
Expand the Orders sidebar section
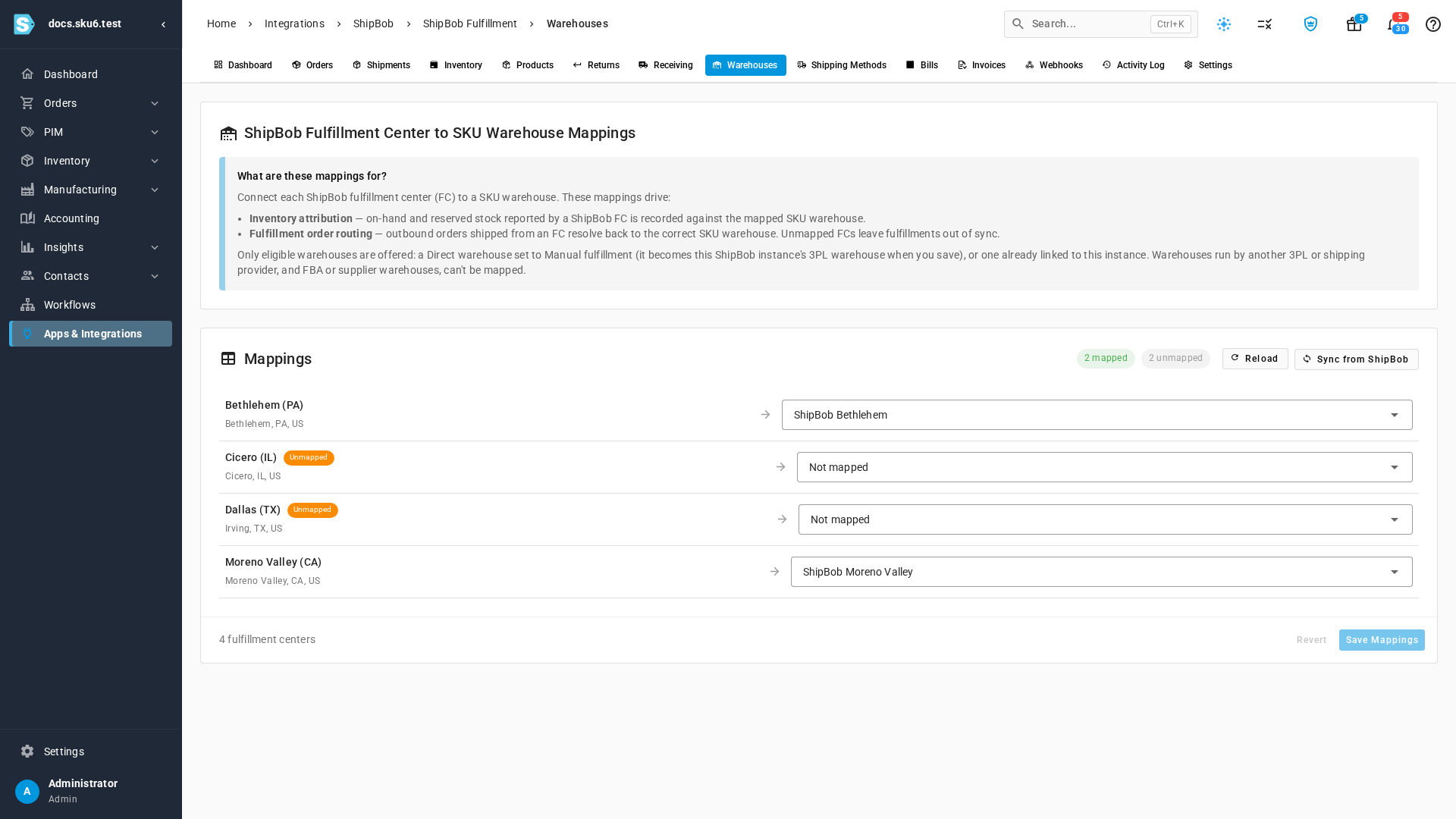(x=90, y=103)
